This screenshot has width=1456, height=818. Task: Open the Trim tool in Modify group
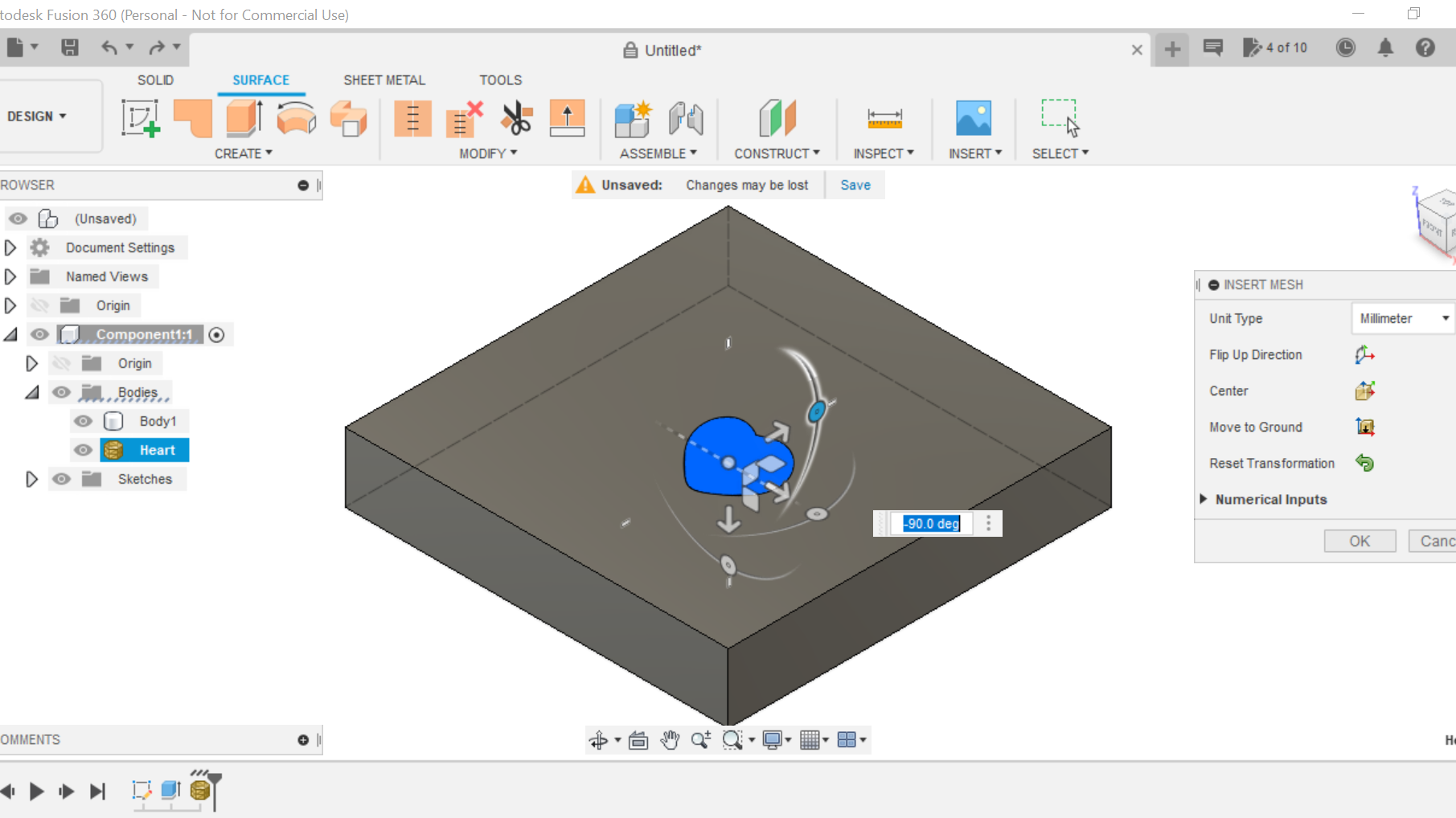click(x=517, y=119)
